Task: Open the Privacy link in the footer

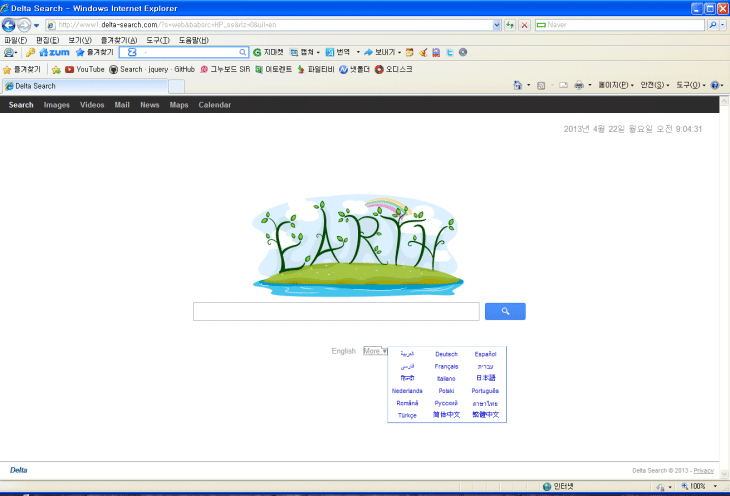Action: [x=704, y=470]
